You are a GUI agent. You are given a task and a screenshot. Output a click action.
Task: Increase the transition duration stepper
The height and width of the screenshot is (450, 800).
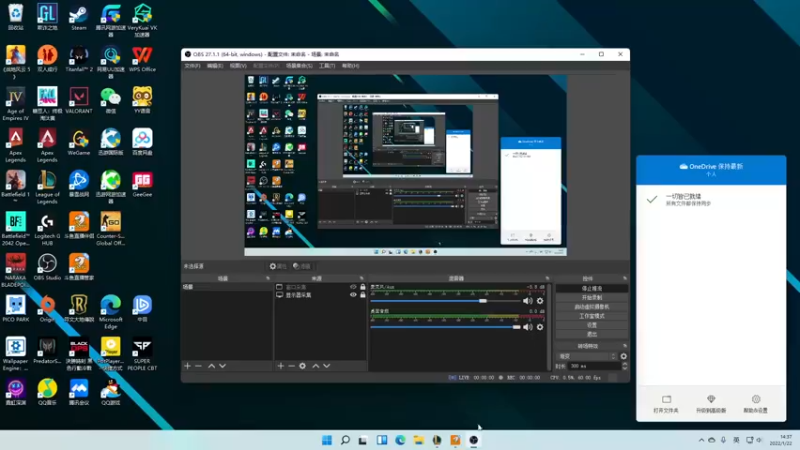click(x=624, y=364)
